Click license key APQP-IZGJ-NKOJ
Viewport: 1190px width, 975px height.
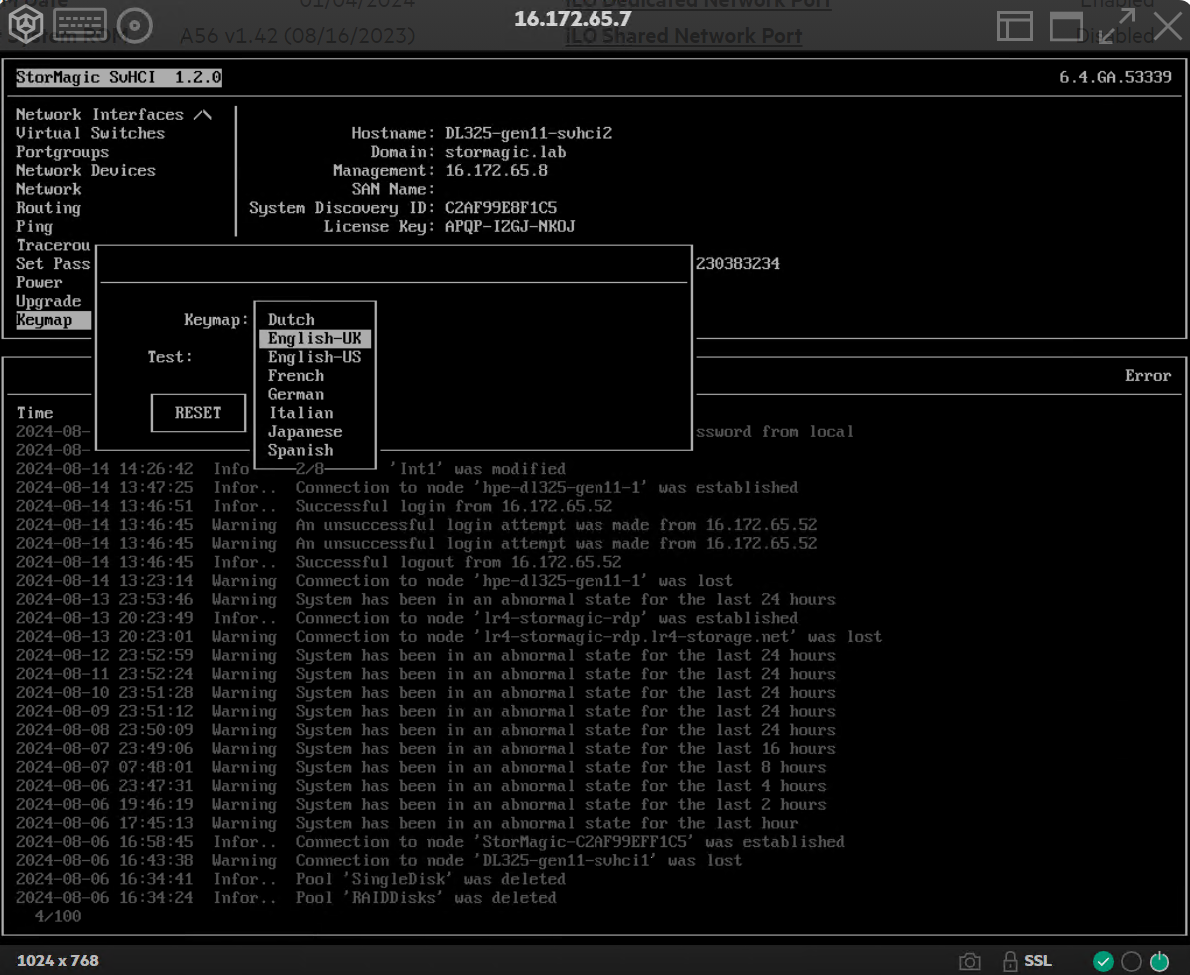click(510, 227)
